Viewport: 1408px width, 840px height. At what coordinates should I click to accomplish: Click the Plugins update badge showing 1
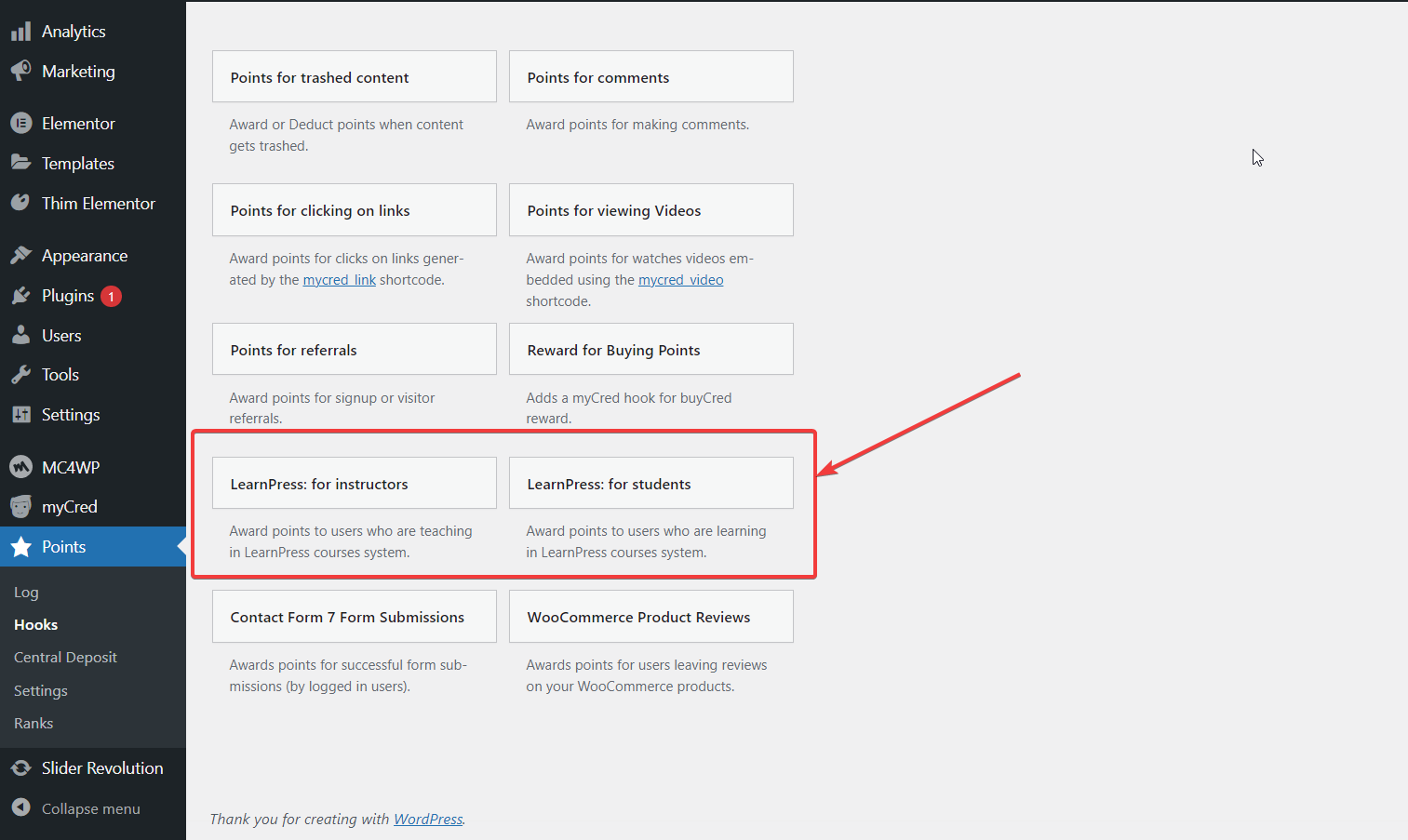[x=111, y=297]
